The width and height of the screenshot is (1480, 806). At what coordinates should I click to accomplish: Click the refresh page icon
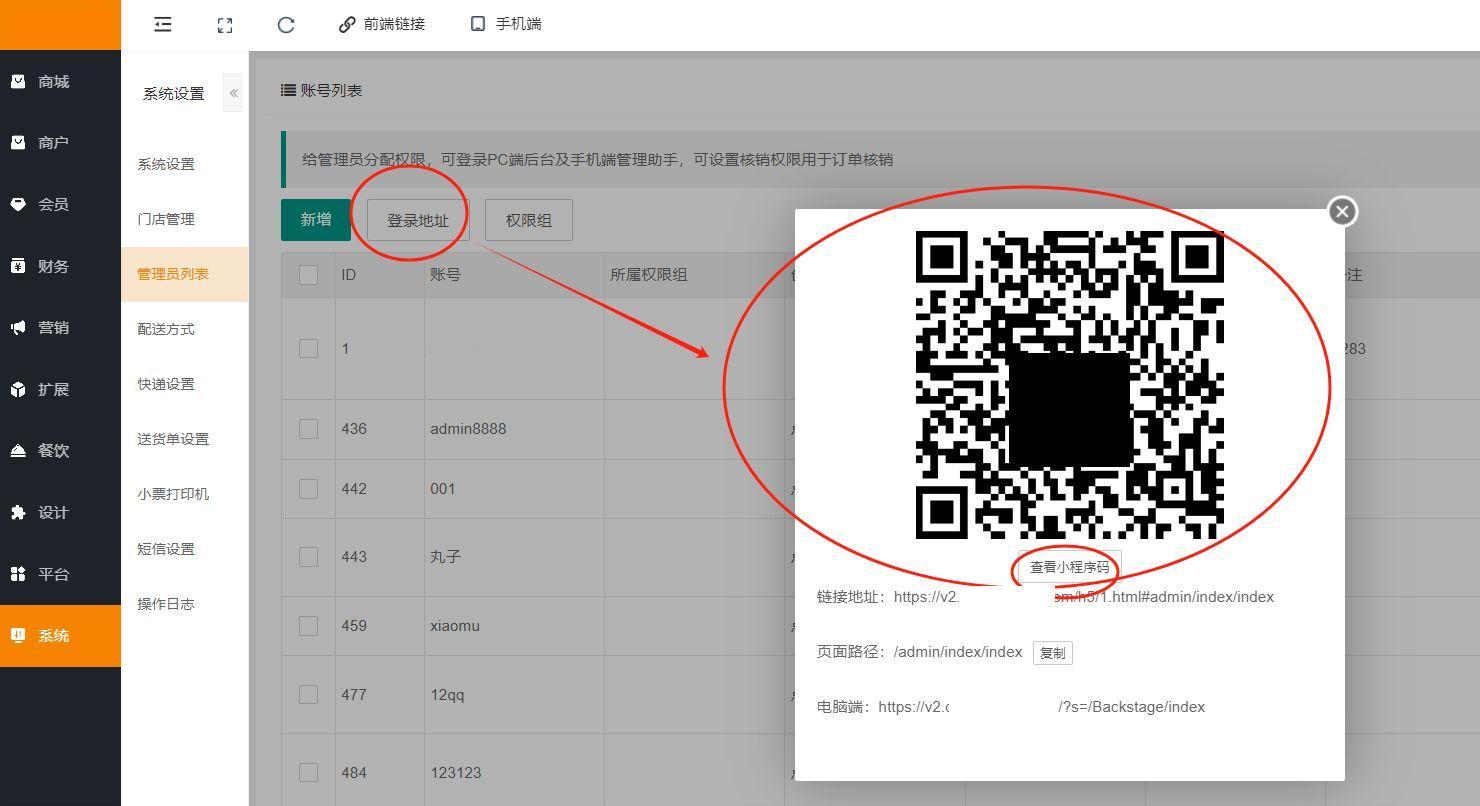coord(286,25)
